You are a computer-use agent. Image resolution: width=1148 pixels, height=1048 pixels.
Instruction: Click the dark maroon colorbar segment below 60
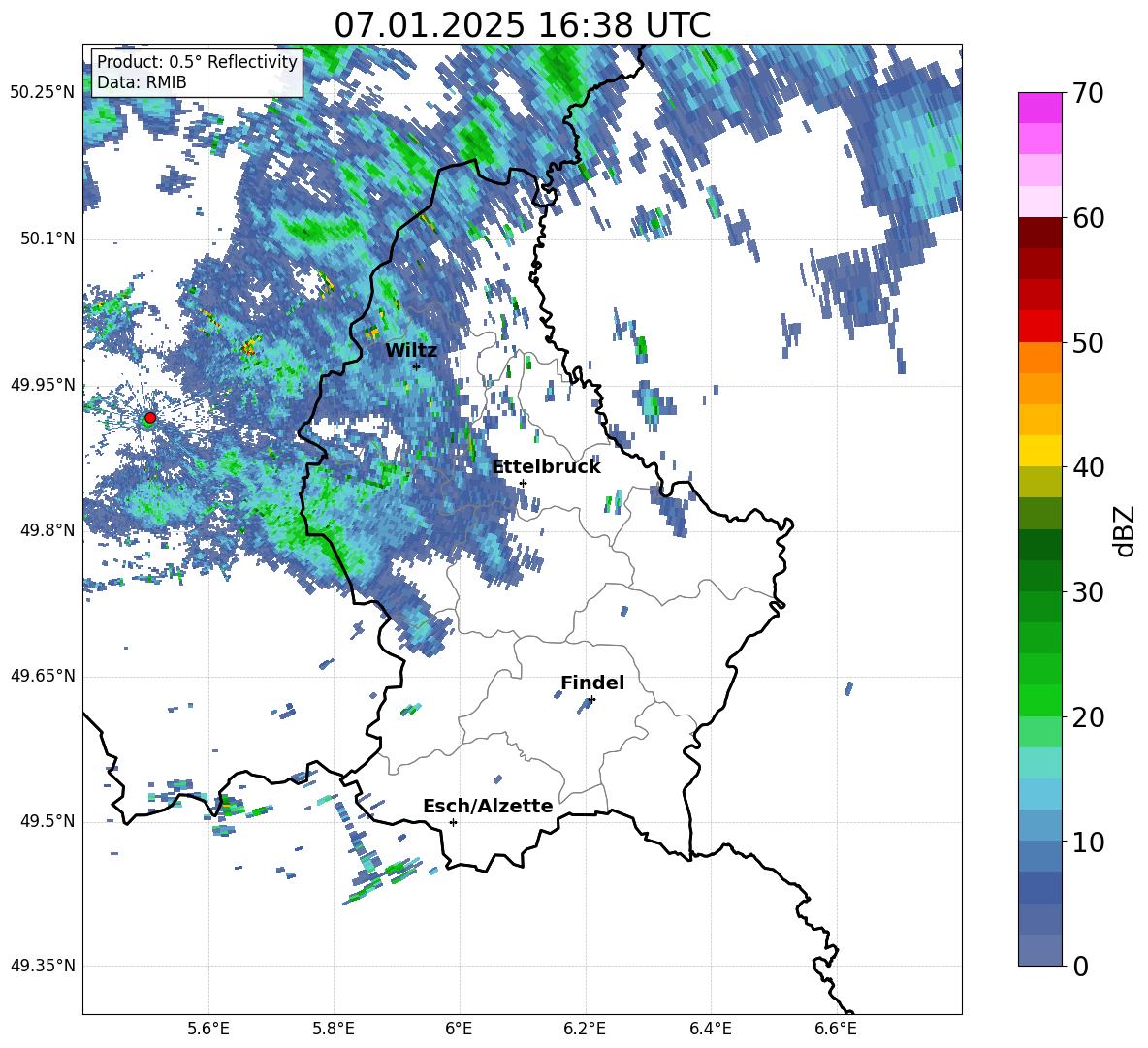tap(1040, 233)
